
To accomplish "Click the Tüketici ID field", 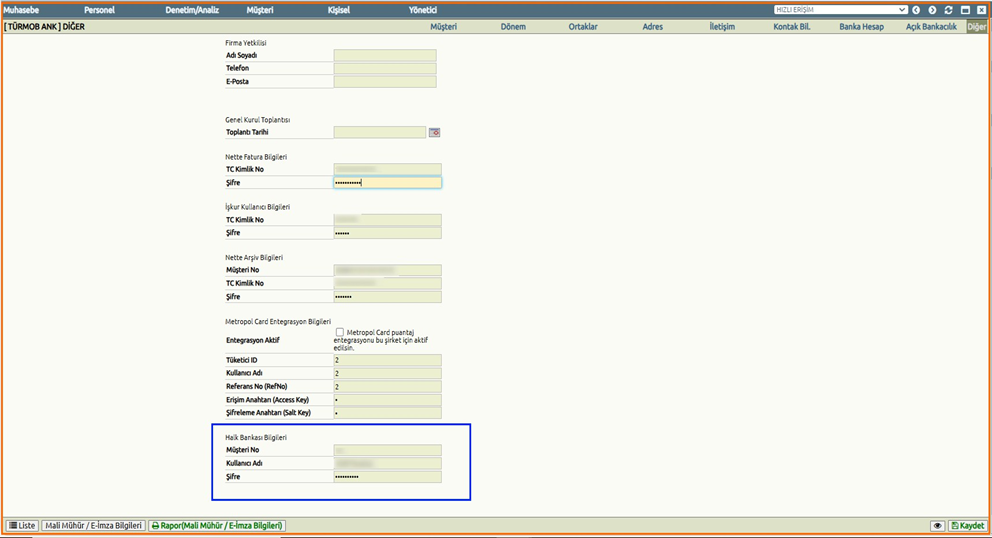I will click(387, 360).
